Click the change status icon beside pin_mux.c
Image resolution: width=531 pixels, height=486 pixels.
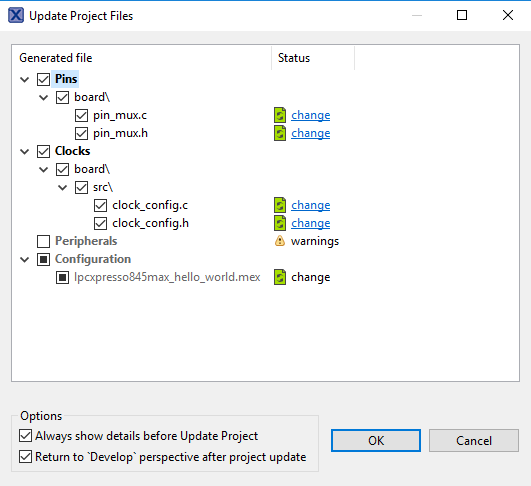[x=280, y=115]
